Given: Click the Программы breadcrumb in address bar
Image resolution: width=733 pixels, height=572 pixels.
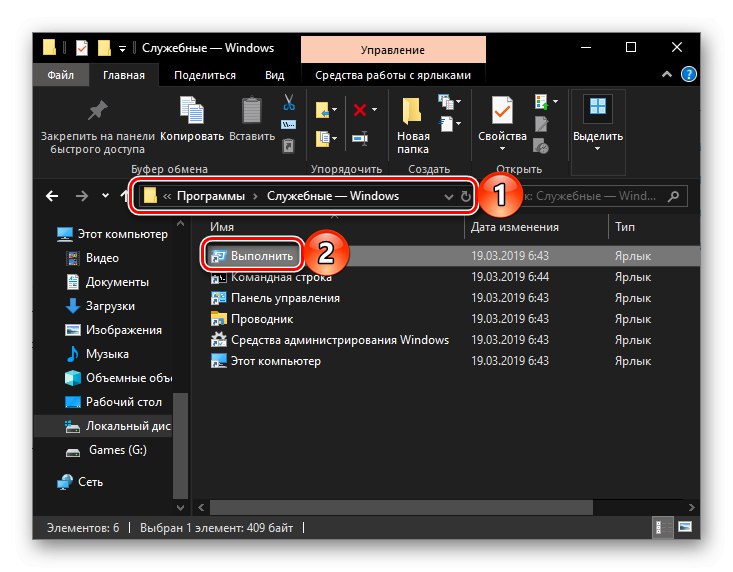Looking at the screenshot, I should pos(211,196).
